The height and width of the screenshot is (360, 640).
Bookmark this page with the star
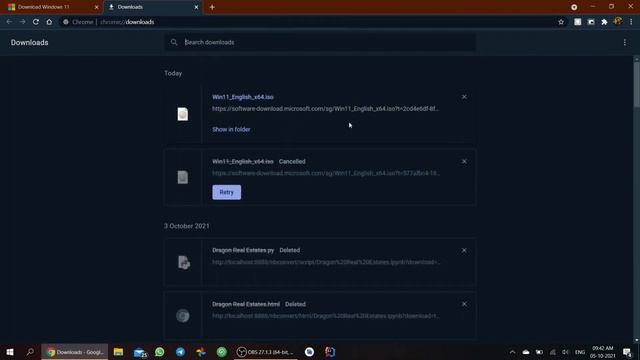(x=561, y=22)
